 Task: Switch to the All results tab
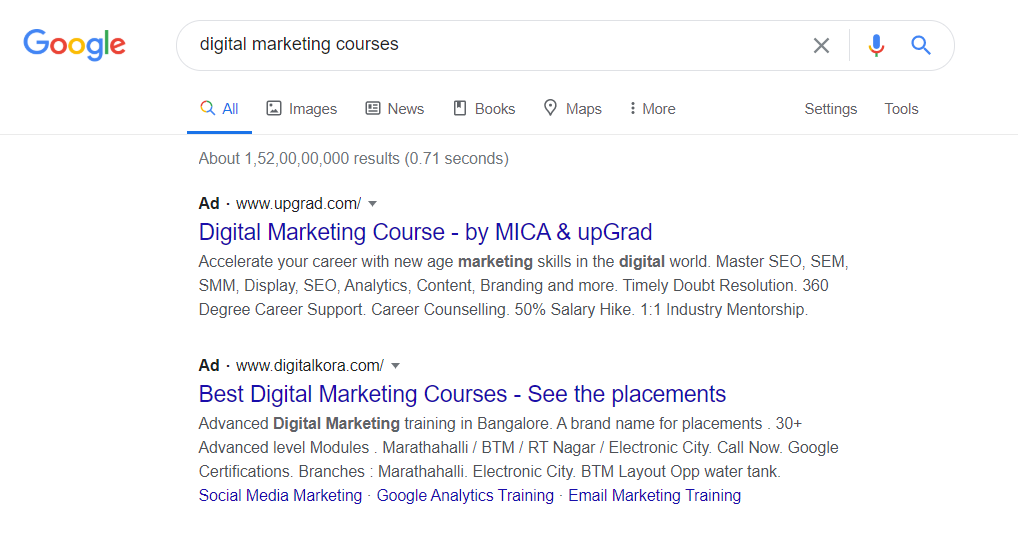click(x=219, y=108)
